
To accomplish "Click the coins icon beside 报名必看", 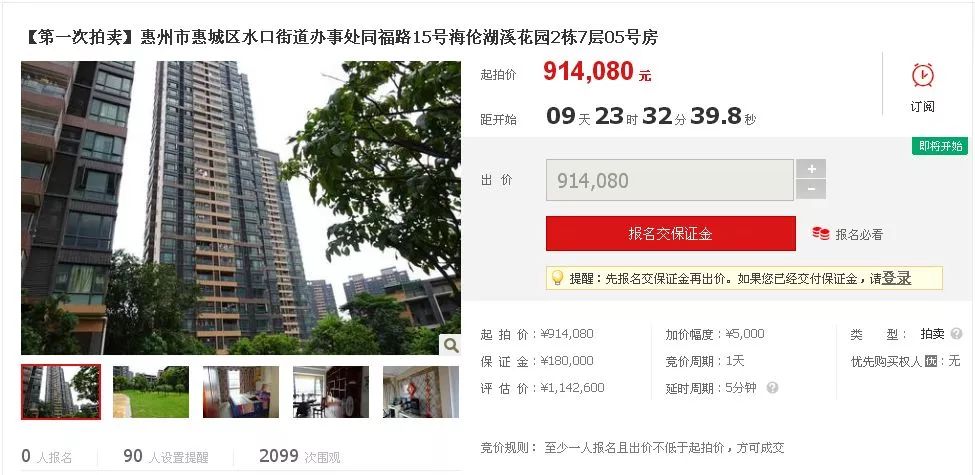I will pos(820,234).
